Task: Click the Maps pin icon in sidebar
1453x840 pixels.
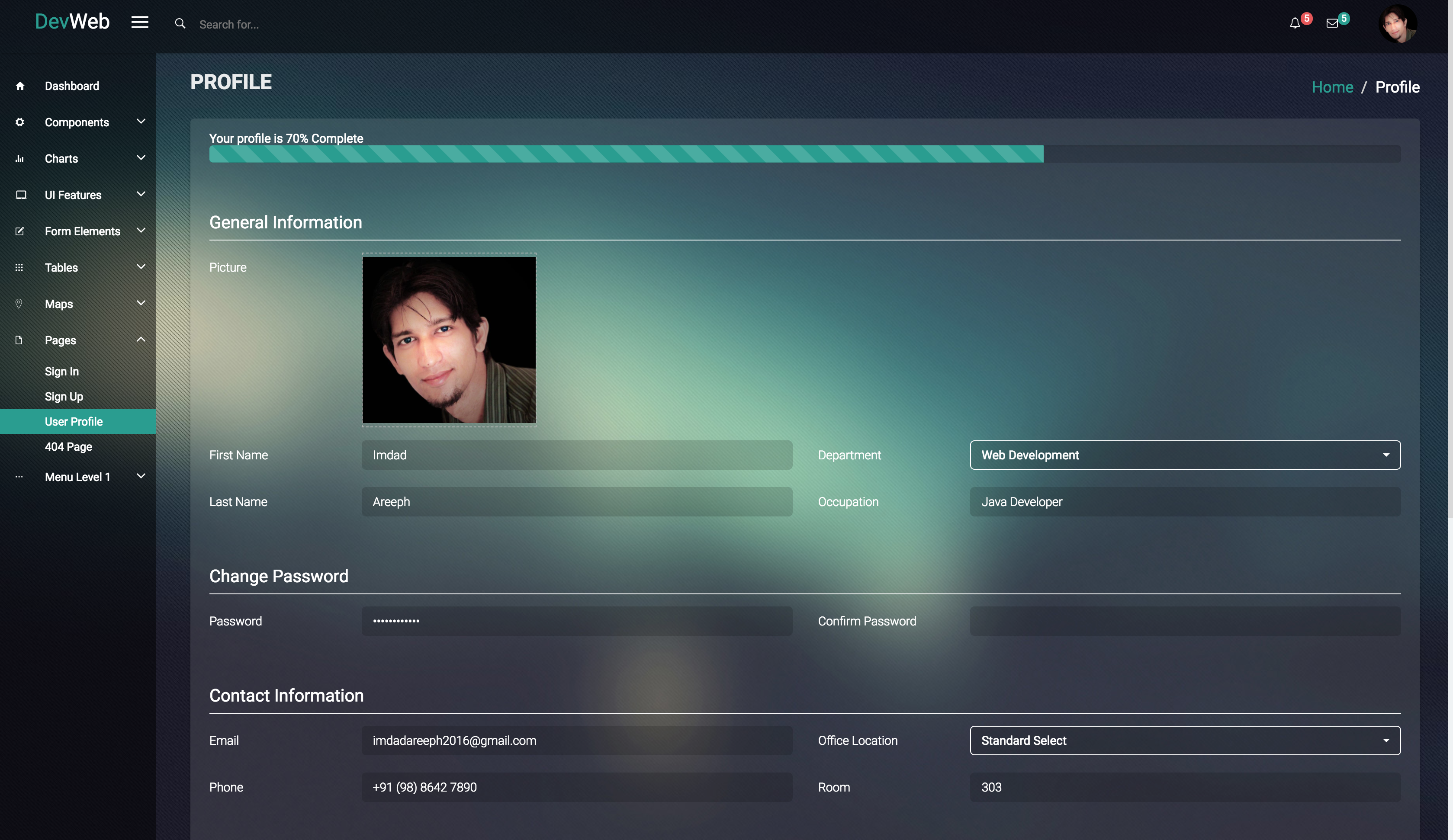Action: (19, 304)
